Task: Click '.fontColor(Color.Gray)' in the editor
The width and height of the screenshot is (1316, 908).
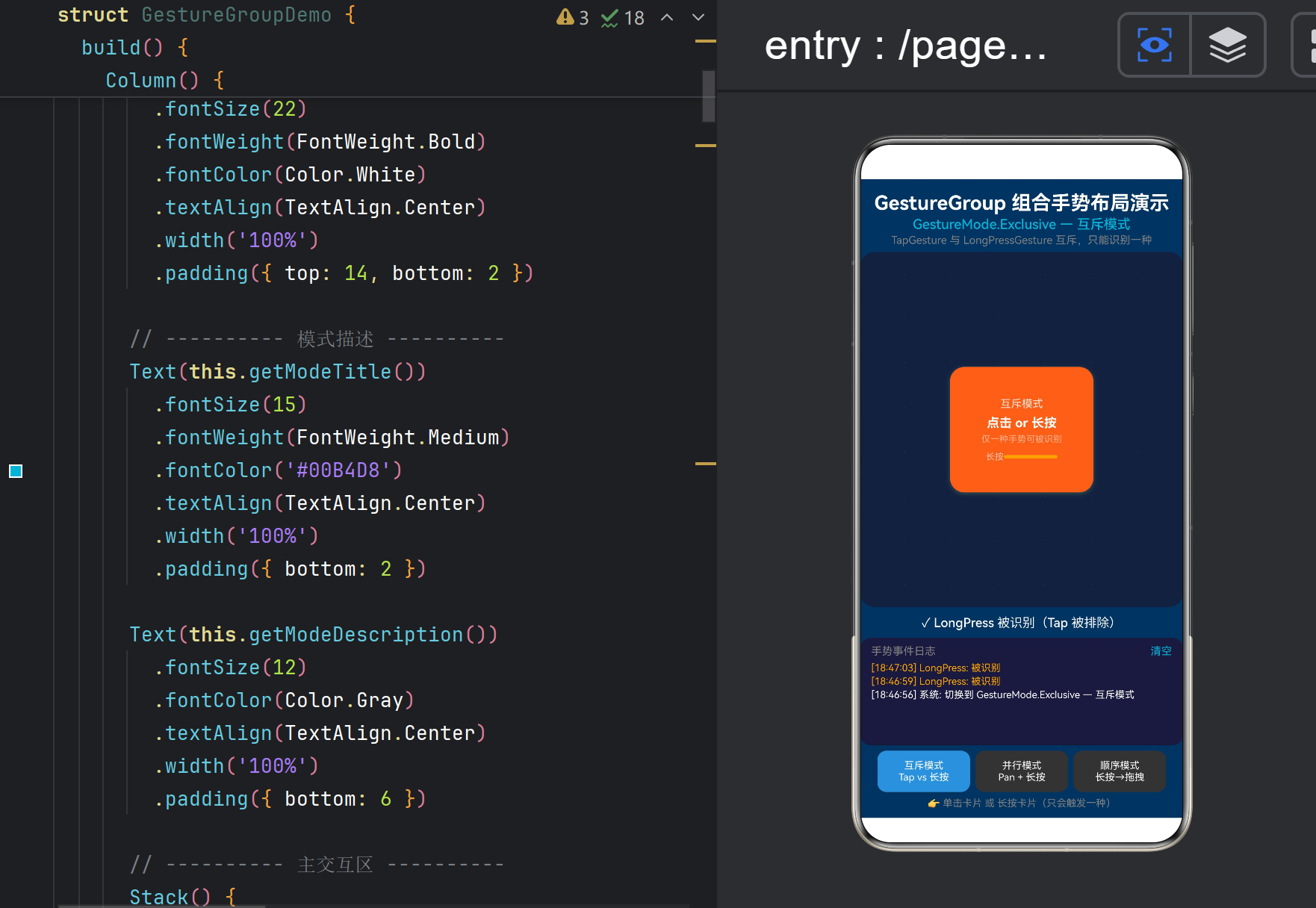Action: [284, 700]
